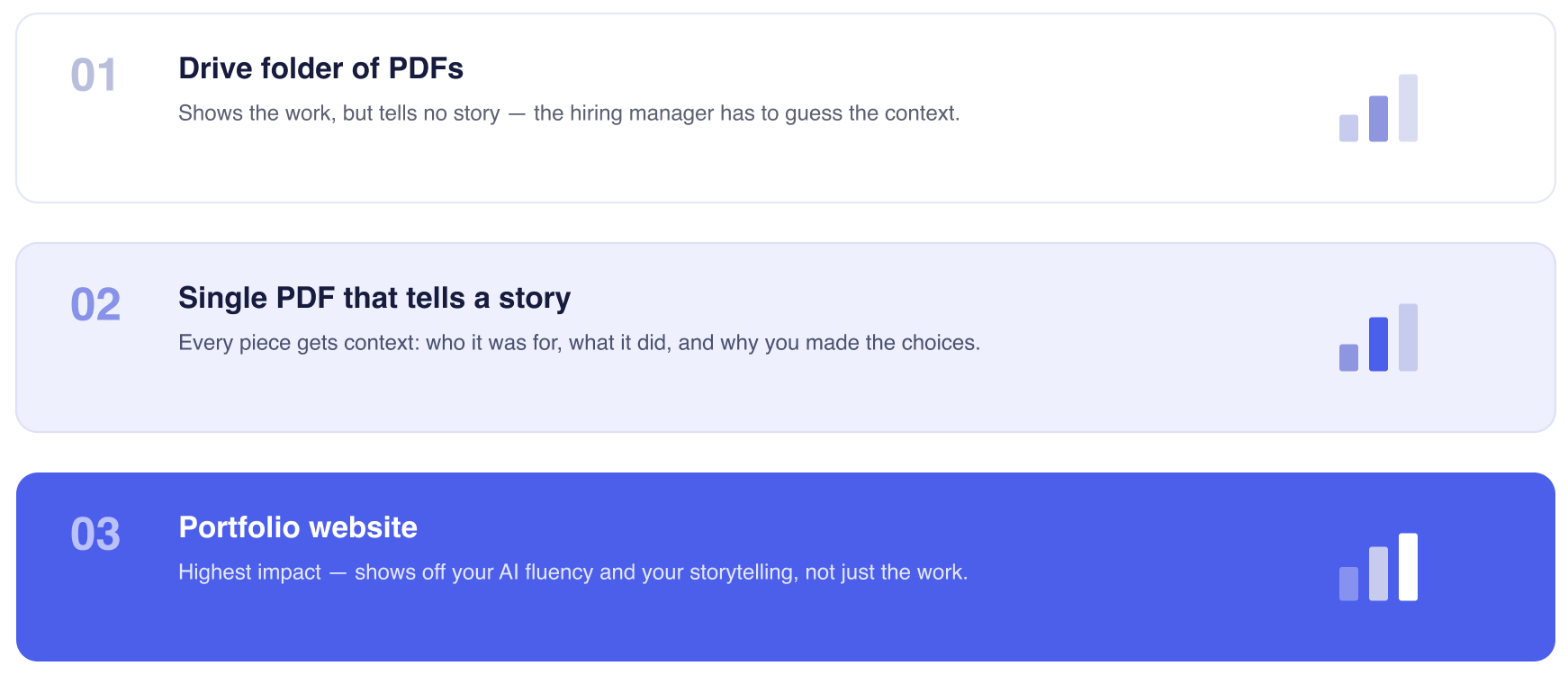Select the light lavender Single PDF card
1568x675 pixels.
[786, 337]
